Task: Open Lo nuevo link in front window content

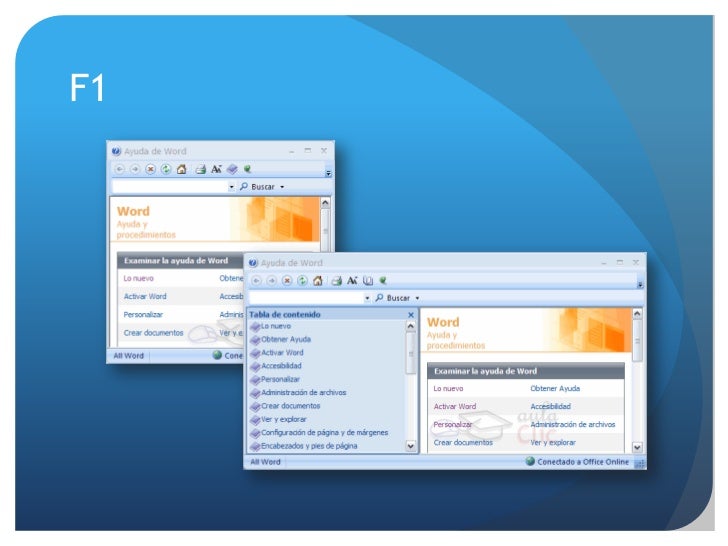Action: coord(448,389)
